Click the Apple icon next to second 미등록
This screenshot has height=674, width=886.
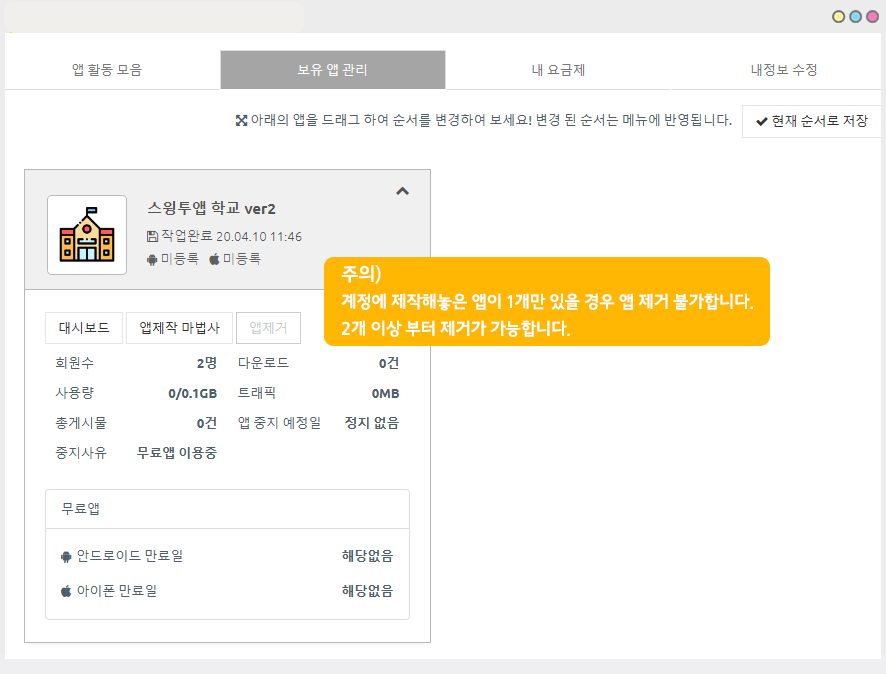pyautogui.click(x=214, y=259)
